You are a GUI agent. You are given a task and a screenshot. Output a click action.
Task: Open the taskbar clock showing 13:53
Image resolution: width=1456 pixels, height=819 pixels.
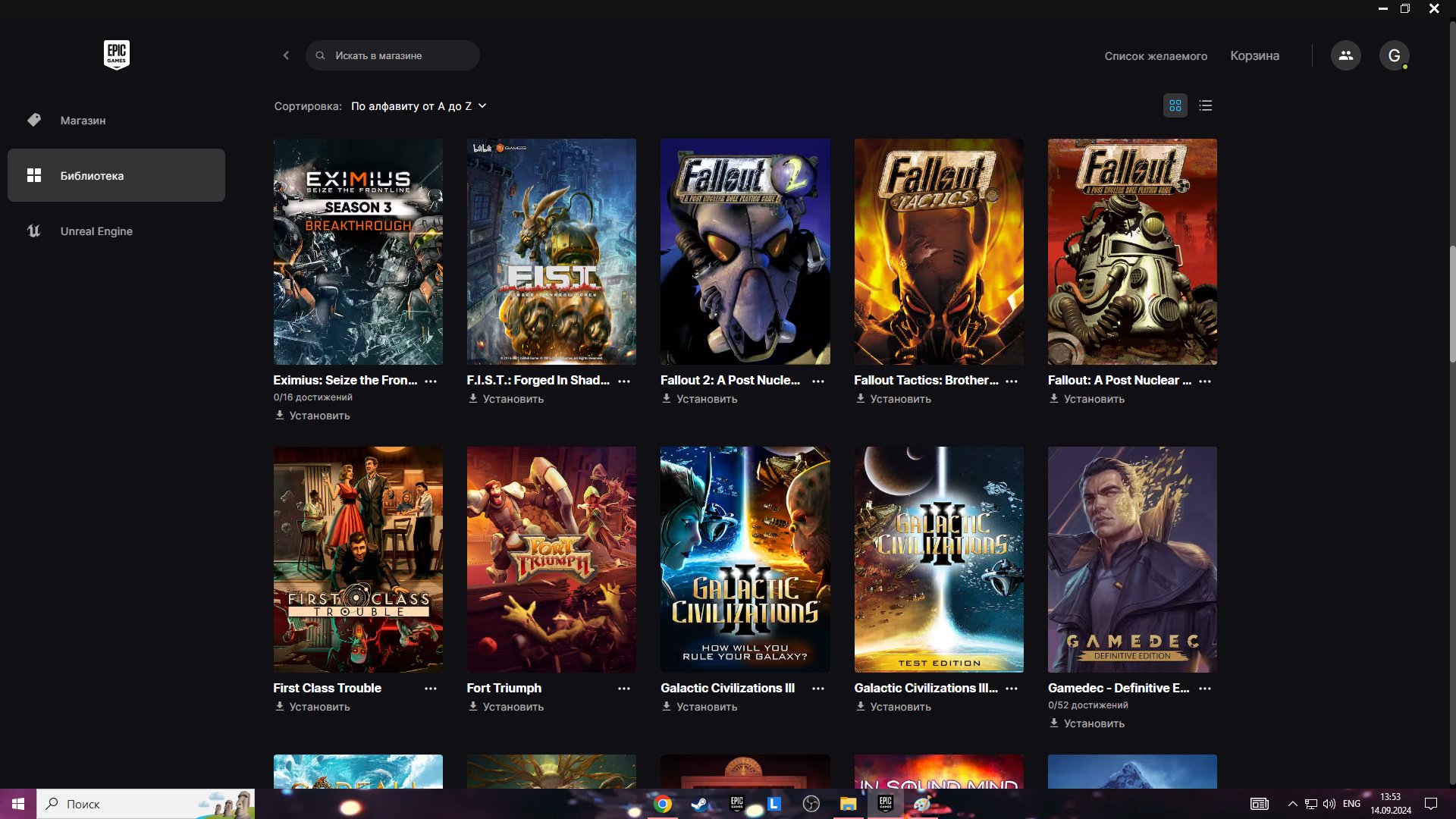point(1390,804)
